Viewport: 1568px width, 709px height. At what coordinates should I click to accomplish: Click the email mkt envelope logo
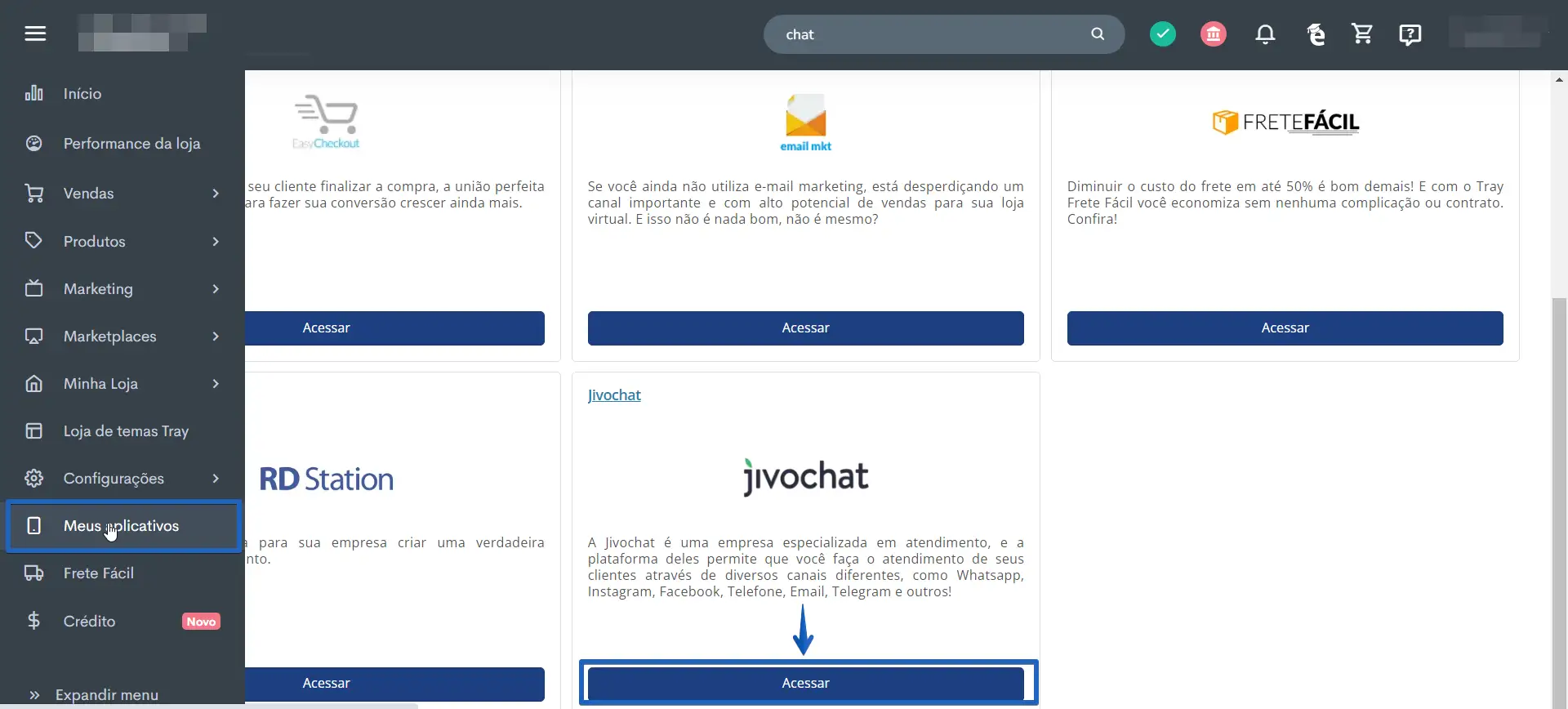click(805, 123)
